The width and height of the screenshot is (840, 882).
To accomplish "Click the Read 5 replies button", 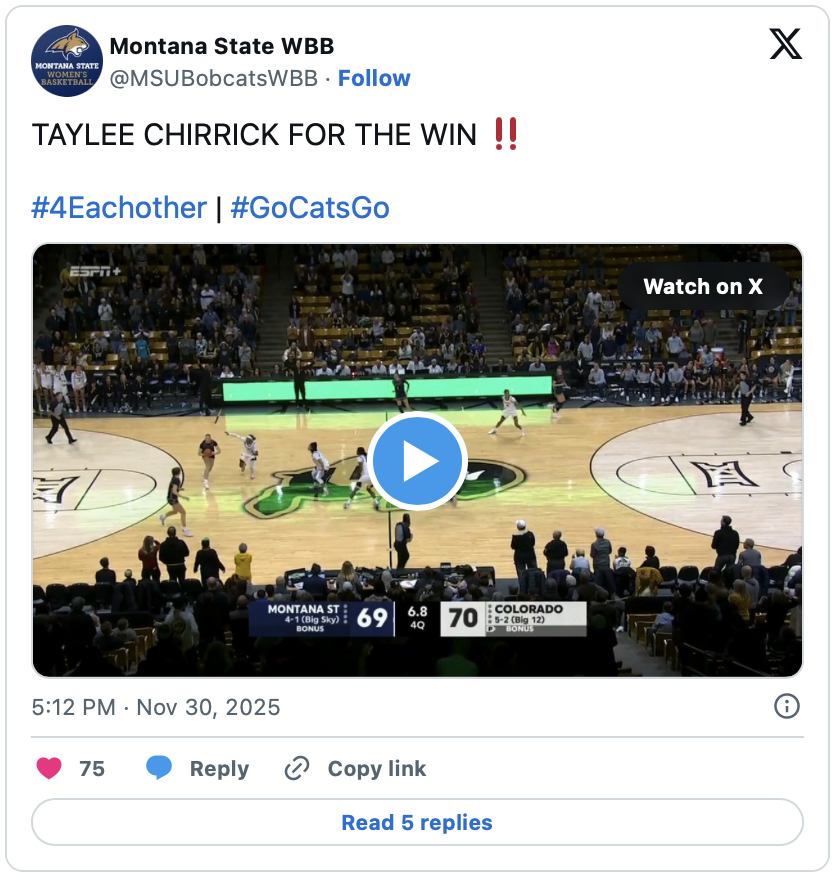I will [x=417, y=822].
